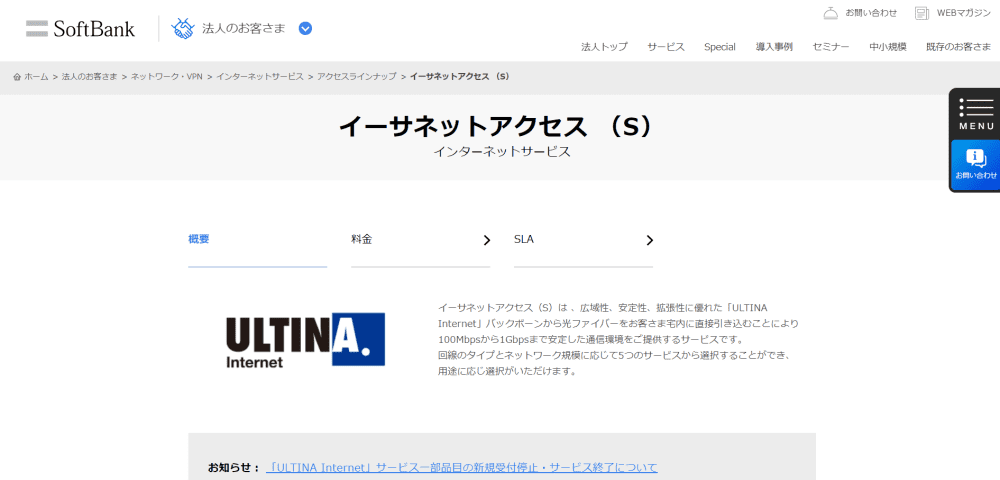This screenshot has width=1000, height=480.
Task: Open the 法人トップ menu item
Action: click(x=604, y=47)
